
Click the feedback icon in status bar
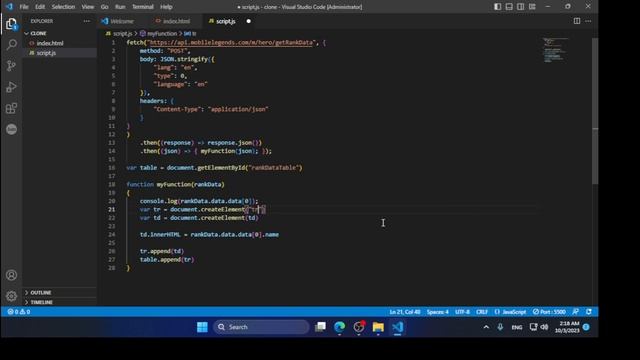coord(576,312)
